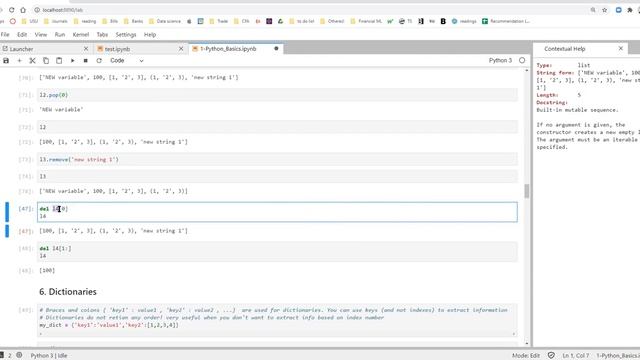
Task: Open the to do list bookmark folder
Action: 302,21
